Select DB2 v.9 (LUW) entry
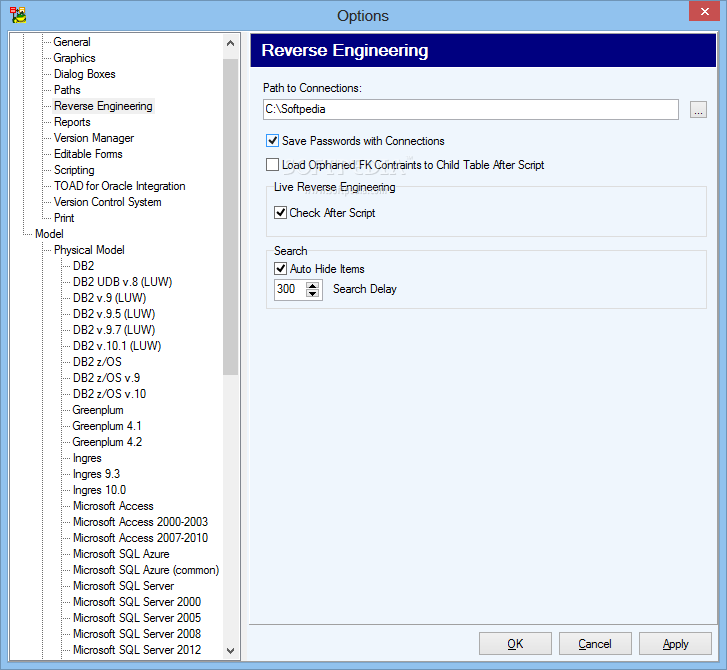The height and width of the screenshot is (670, 727). point(109,298)
